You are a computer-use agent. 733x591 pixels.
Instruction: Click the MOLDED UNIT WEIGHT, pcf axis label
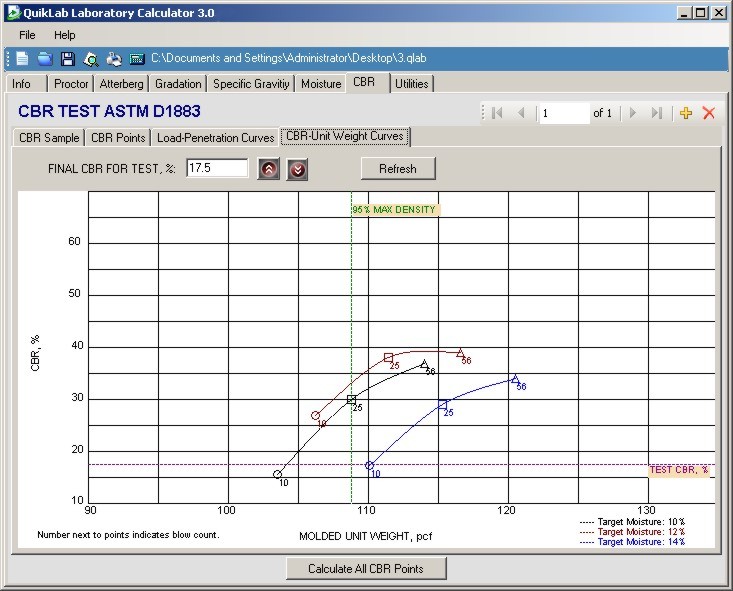pyautogui.click(x=366, y=536)
